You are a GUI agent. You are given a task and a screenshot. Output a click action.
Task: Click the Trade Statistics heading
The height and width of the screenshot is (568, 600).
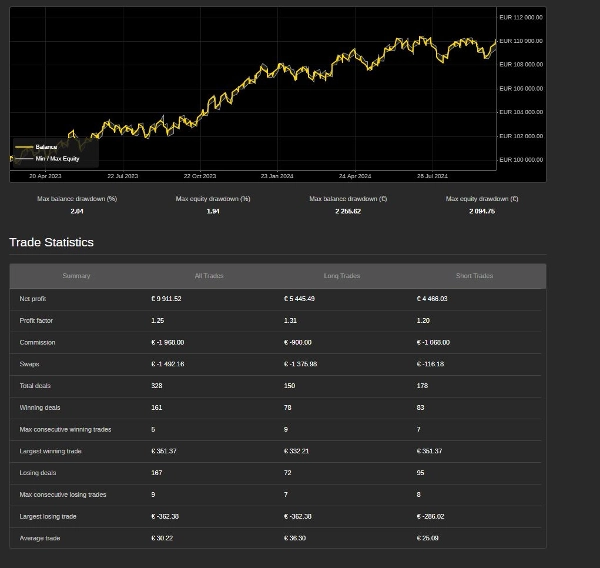pyautogui.click(x=51, y=242)
